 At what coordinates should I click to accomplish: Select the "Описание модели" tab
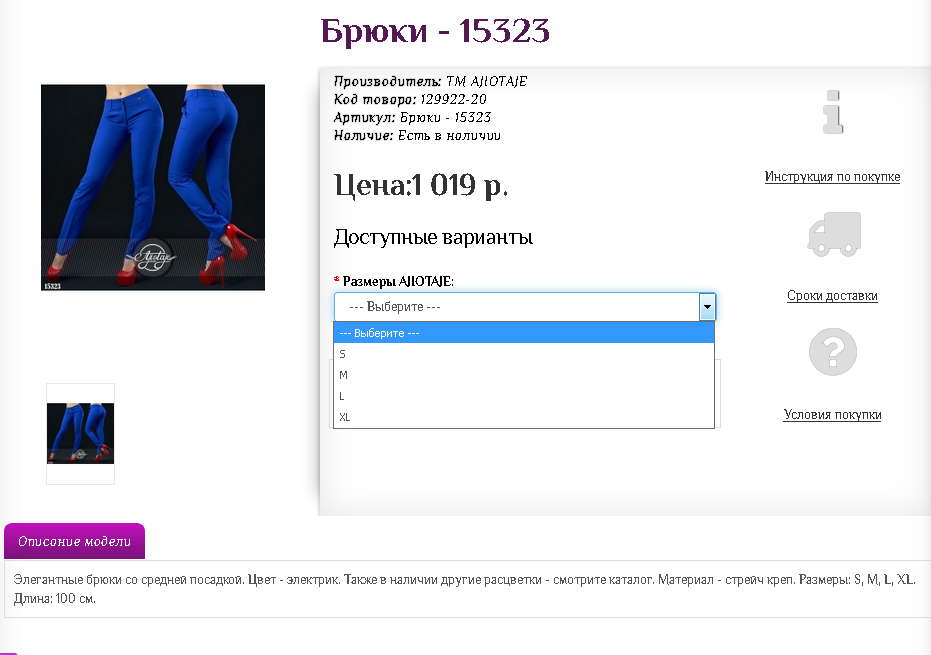(x=74, y=541)
